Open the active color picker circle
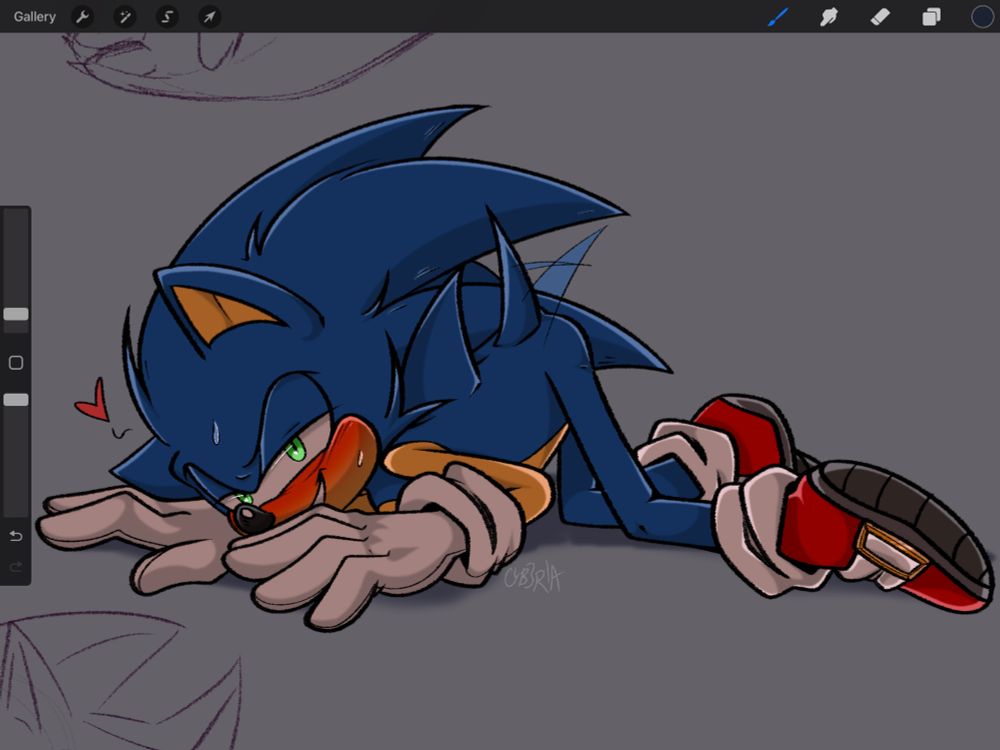The width and height of the screenshot is (1000, 750). click(x=982, y=17)
